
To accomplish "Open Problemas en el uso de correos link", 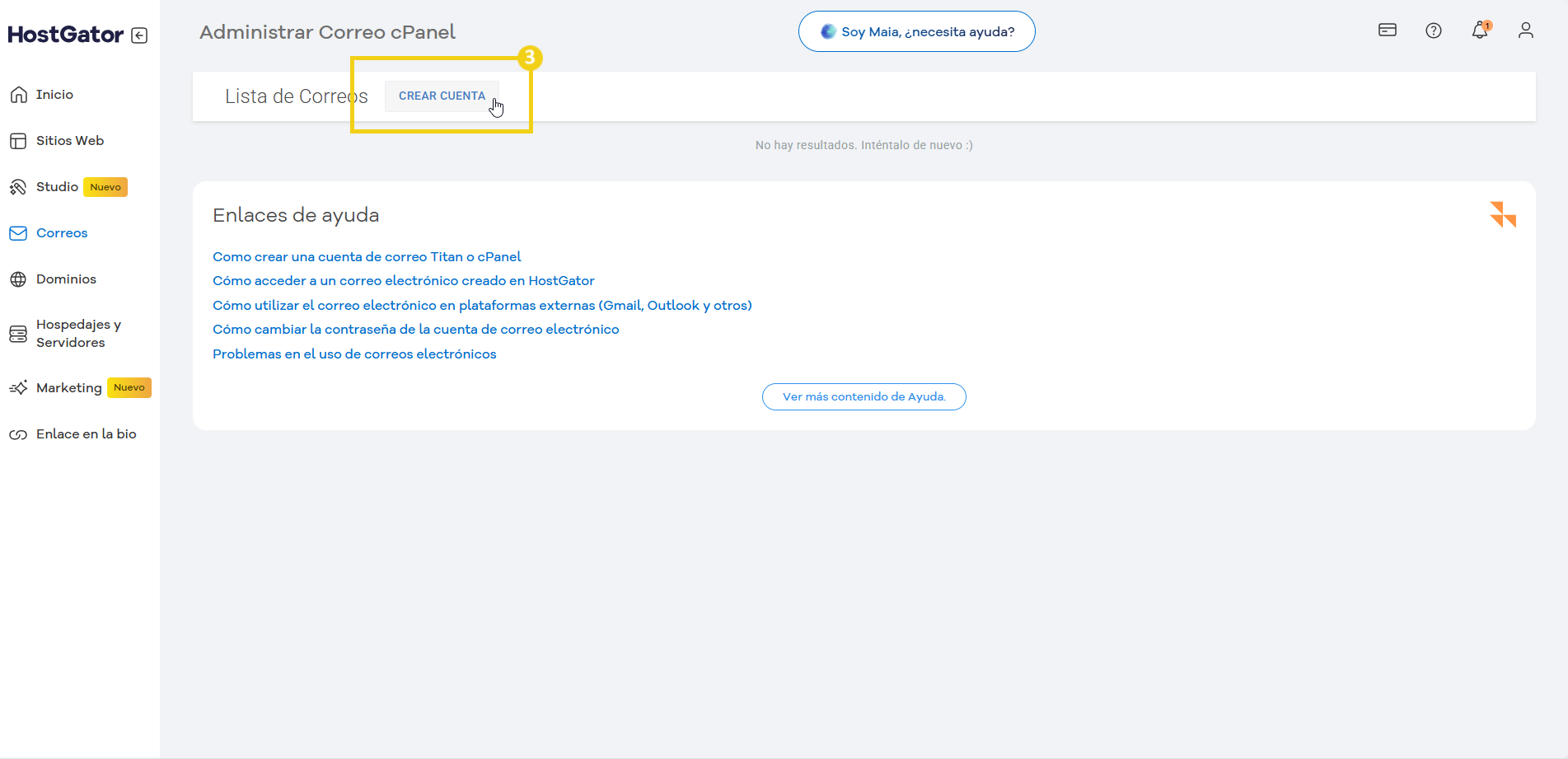I will click(x=354, y=354).
